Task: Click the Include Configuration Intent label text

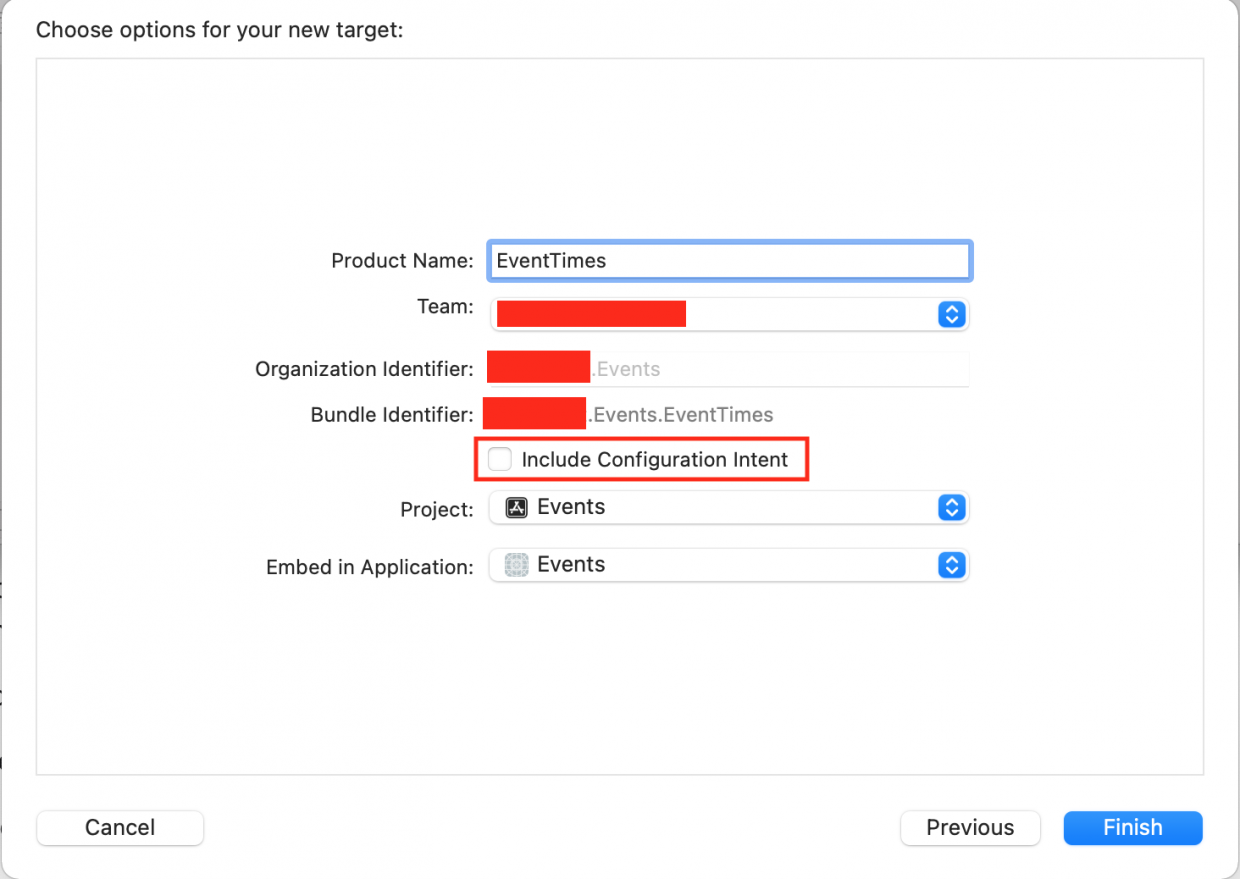Action: (654, 460)
